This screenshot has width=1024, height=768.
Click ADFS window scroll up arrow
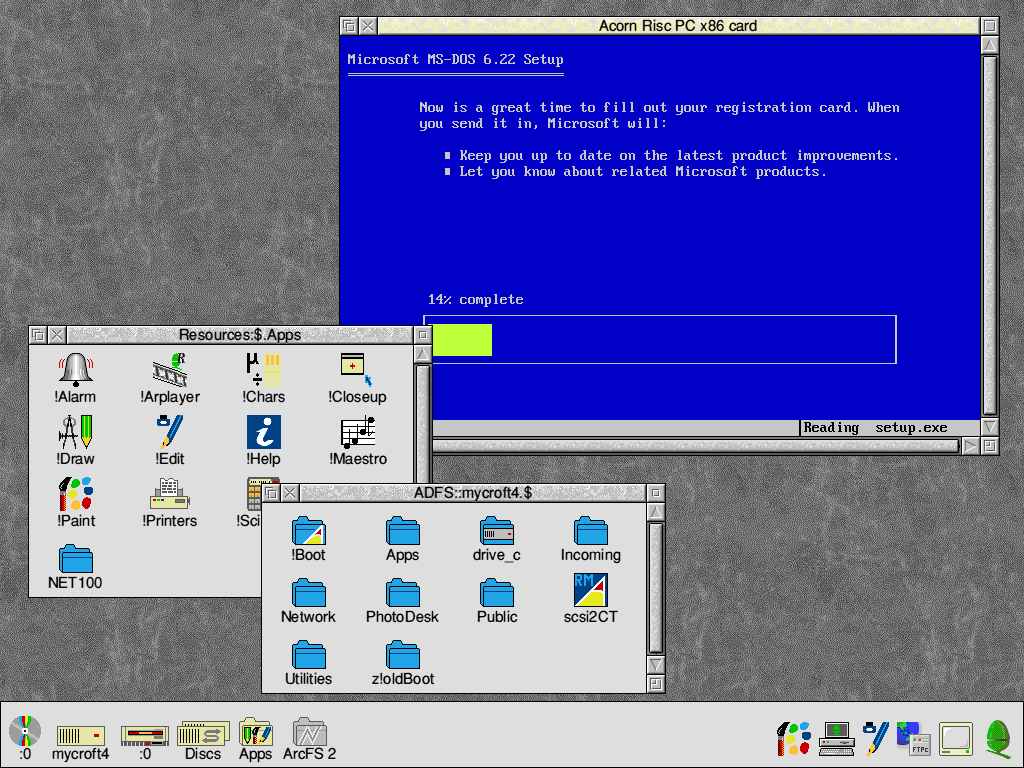656,512
